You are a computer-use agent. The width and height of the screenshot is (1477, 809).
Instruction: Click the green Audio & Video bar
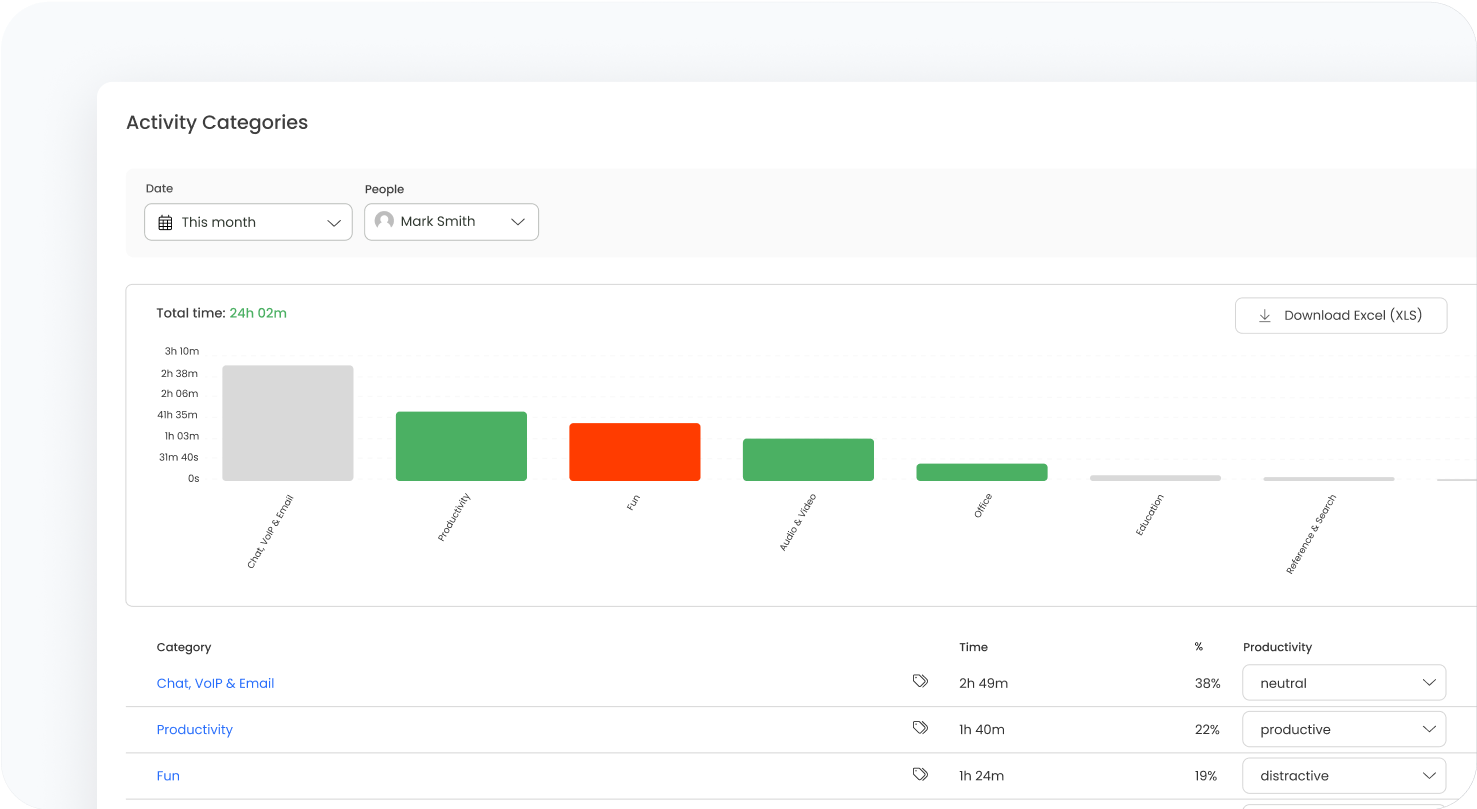coord(808,460)
